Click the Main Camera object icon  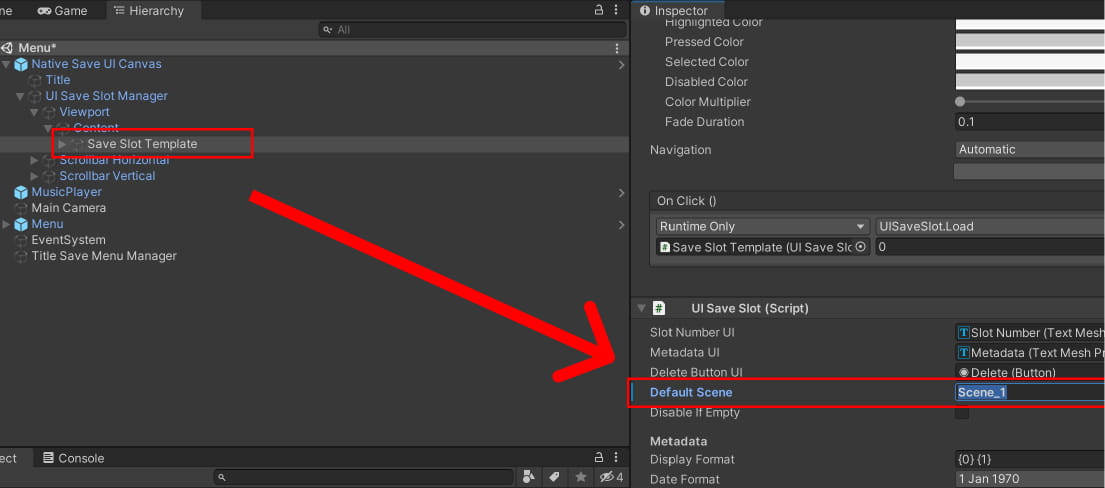[x=21, y=208]
